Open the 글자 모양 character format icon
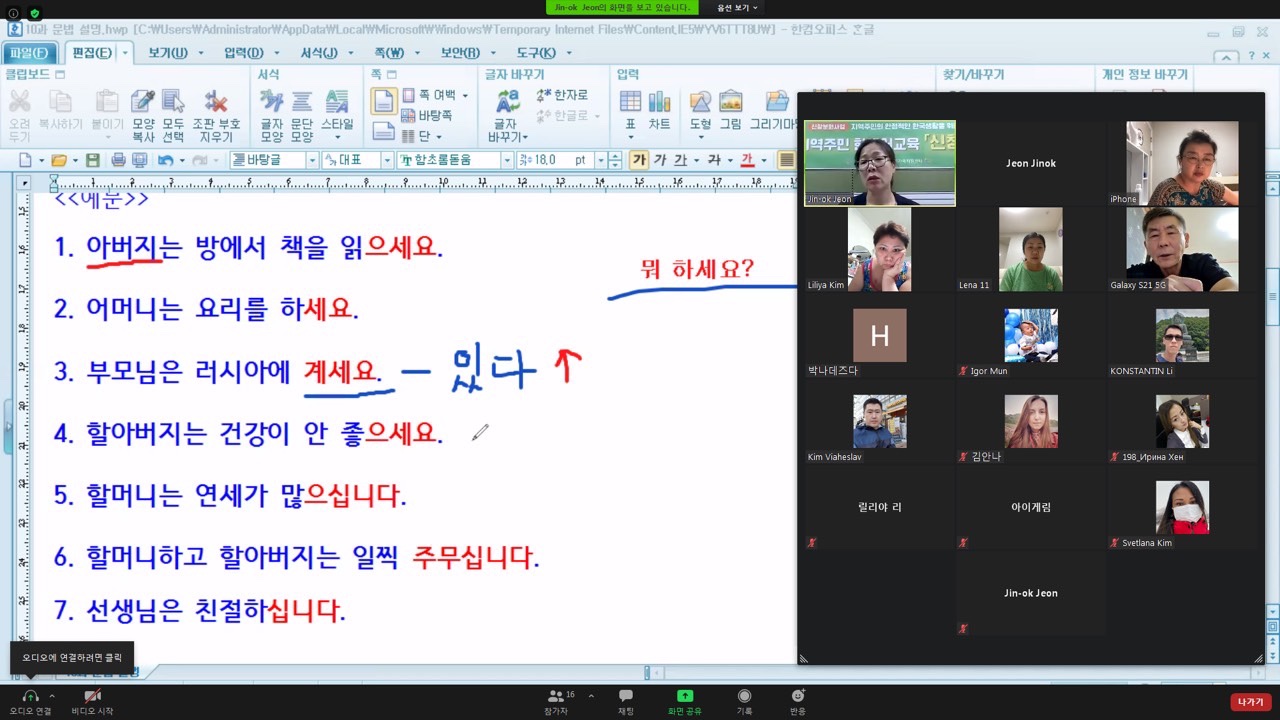Screen dimensions: 1280x720 tap(271, 101)
